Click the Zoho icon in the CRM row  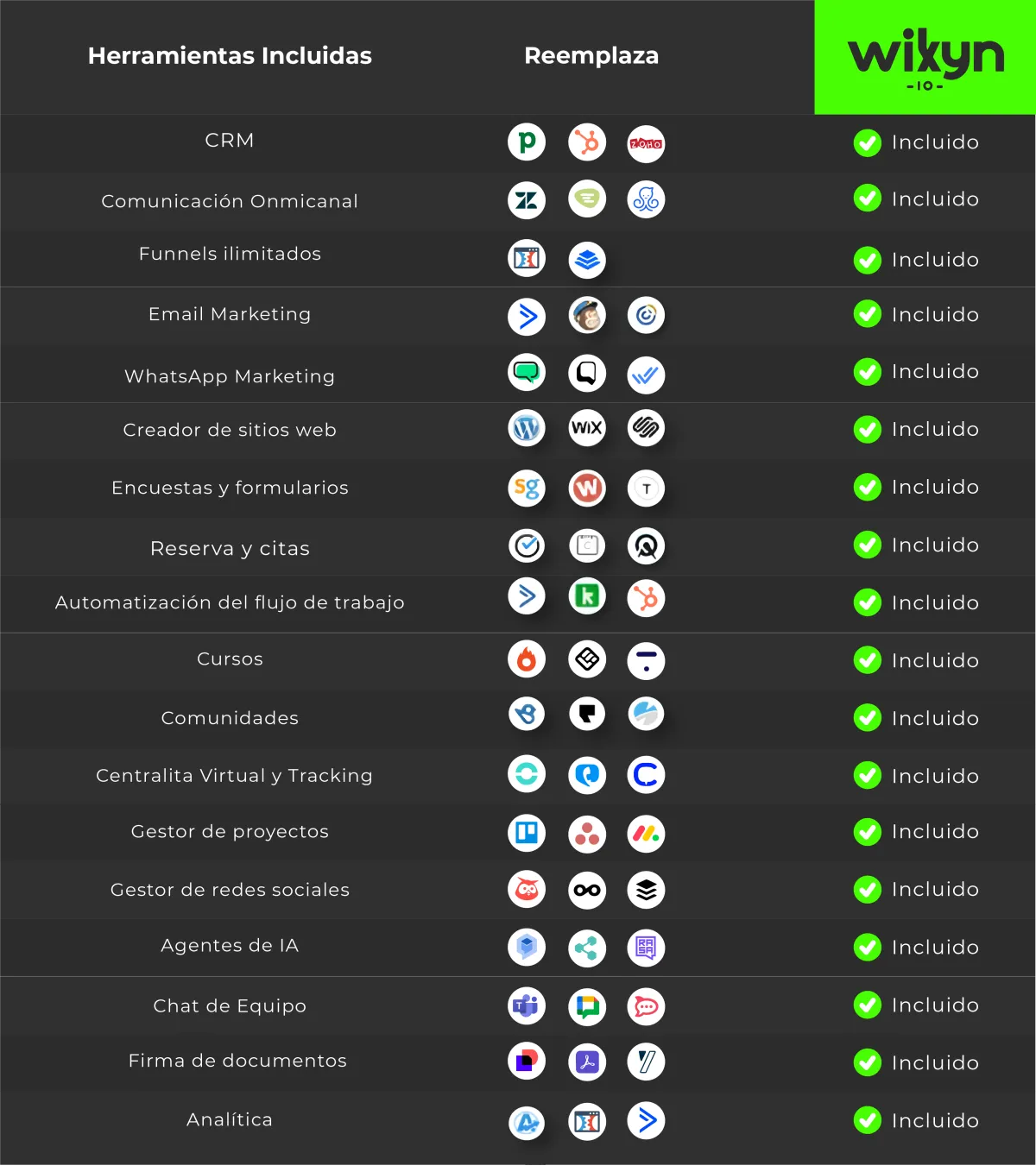(646, 144)
